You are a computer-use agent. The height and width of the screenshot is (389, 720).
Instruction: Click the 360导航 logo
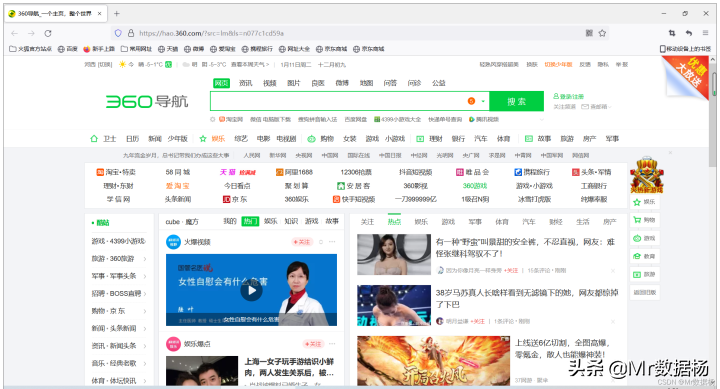pos(147,101)
